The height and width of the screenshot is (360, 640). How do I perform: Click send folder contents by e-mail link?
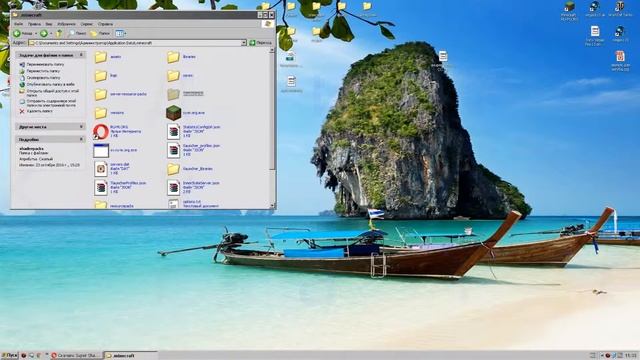(51, 103)
